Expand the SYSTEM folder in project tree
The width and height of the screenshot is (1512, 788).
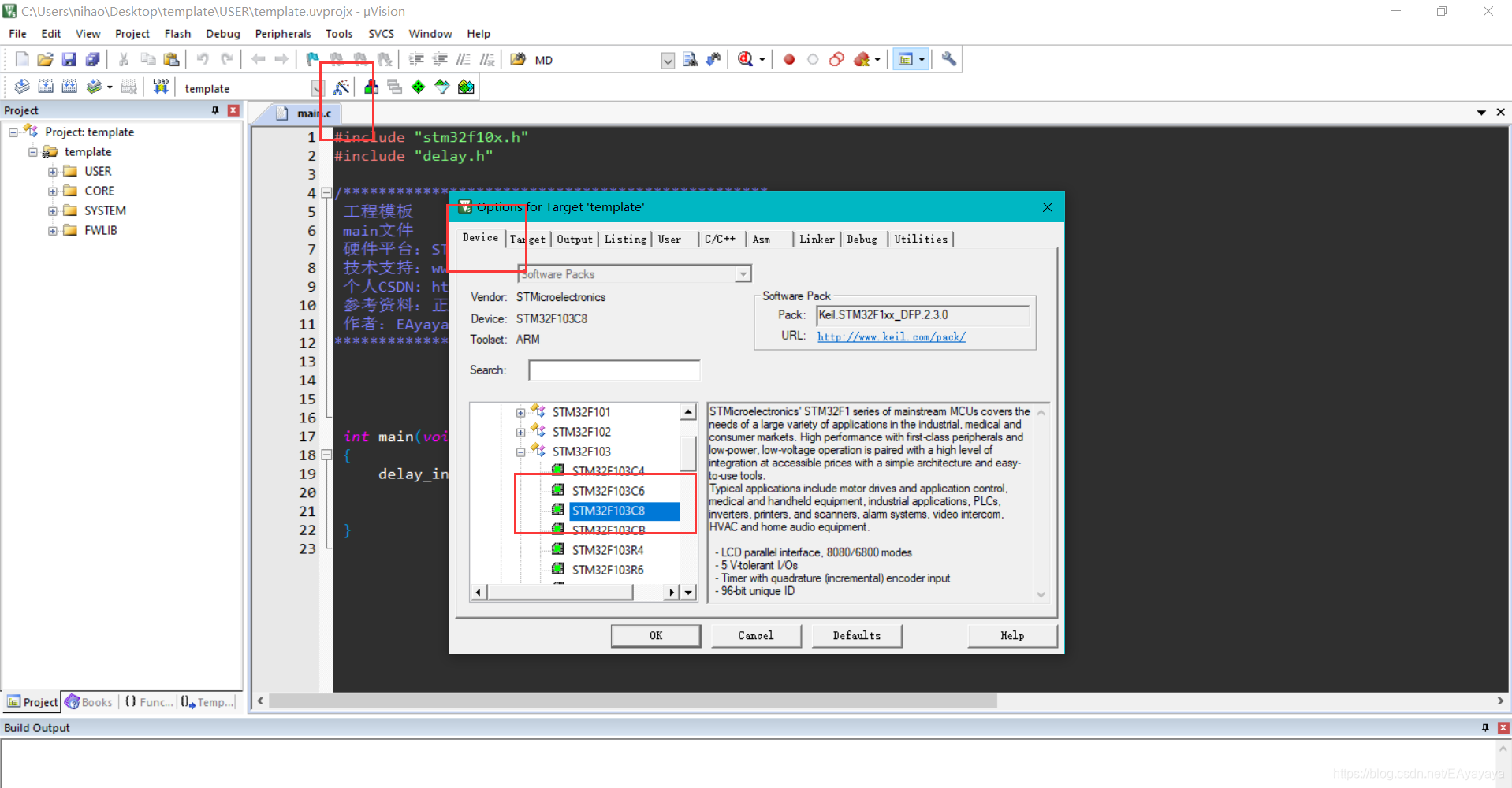[x=53, y=211]
